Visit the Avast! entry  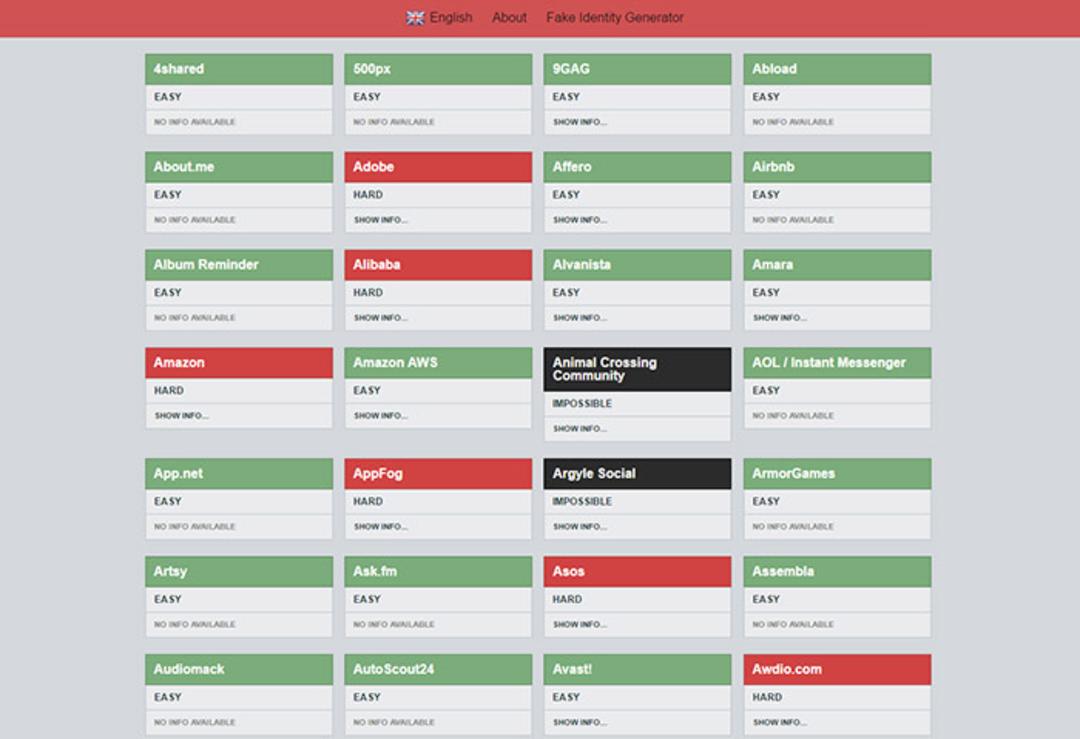pos(572,669)
